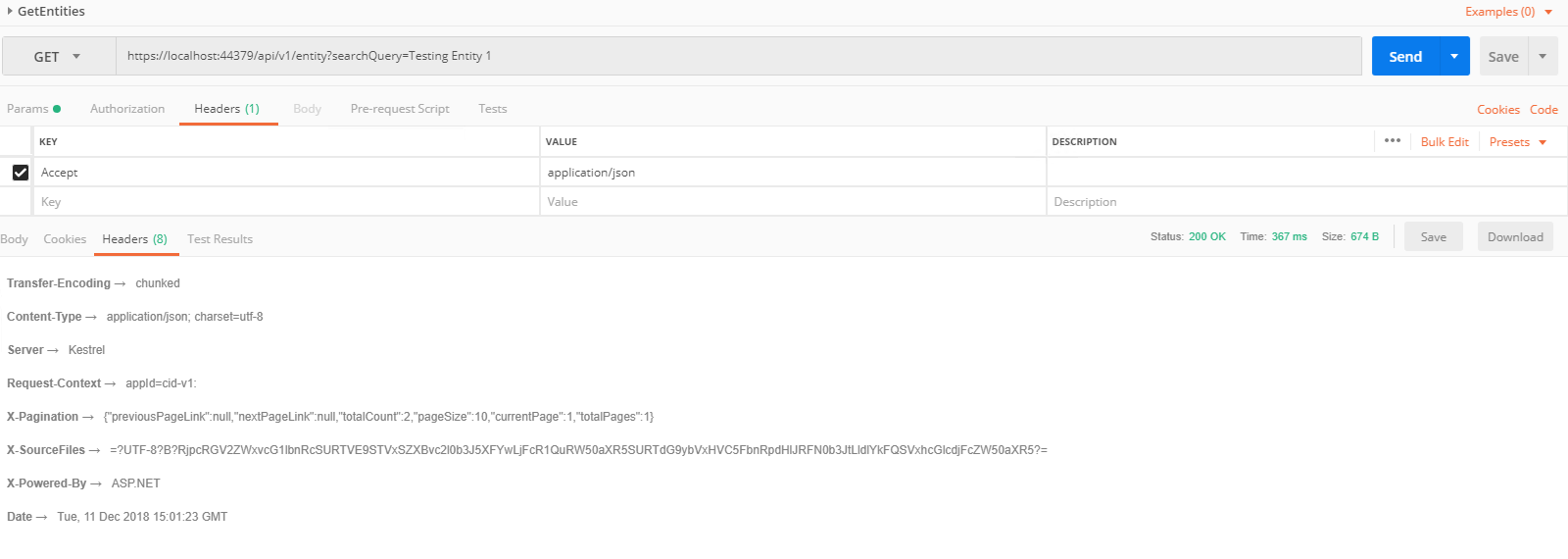Viewport: 1568px width, 559px height.
Task: Click the Download response button
Action: pyautogui.click(x=1515, y=237)
